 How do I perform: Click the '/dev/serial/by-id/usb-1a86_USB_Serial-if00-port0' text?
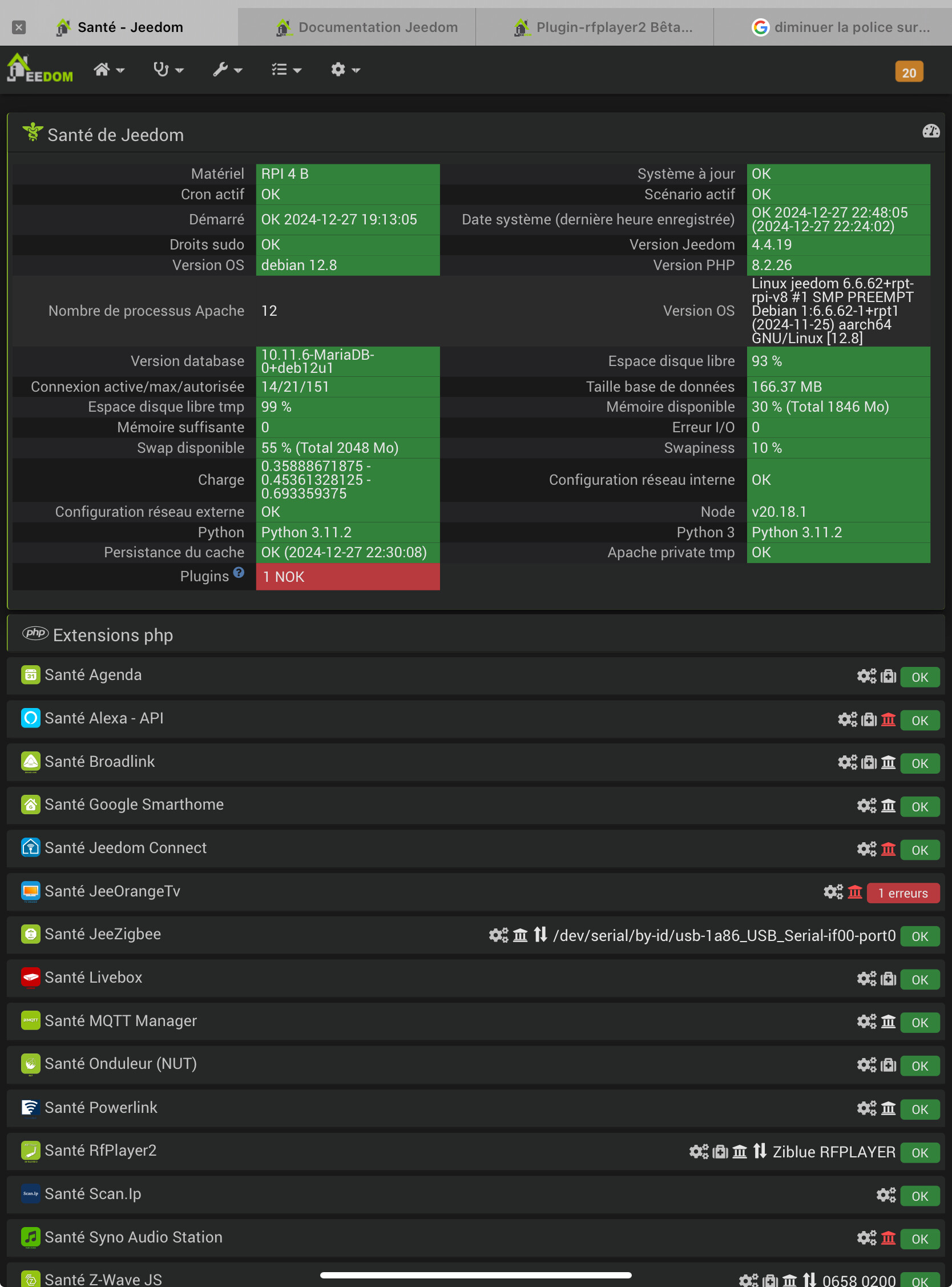(724, 935)
